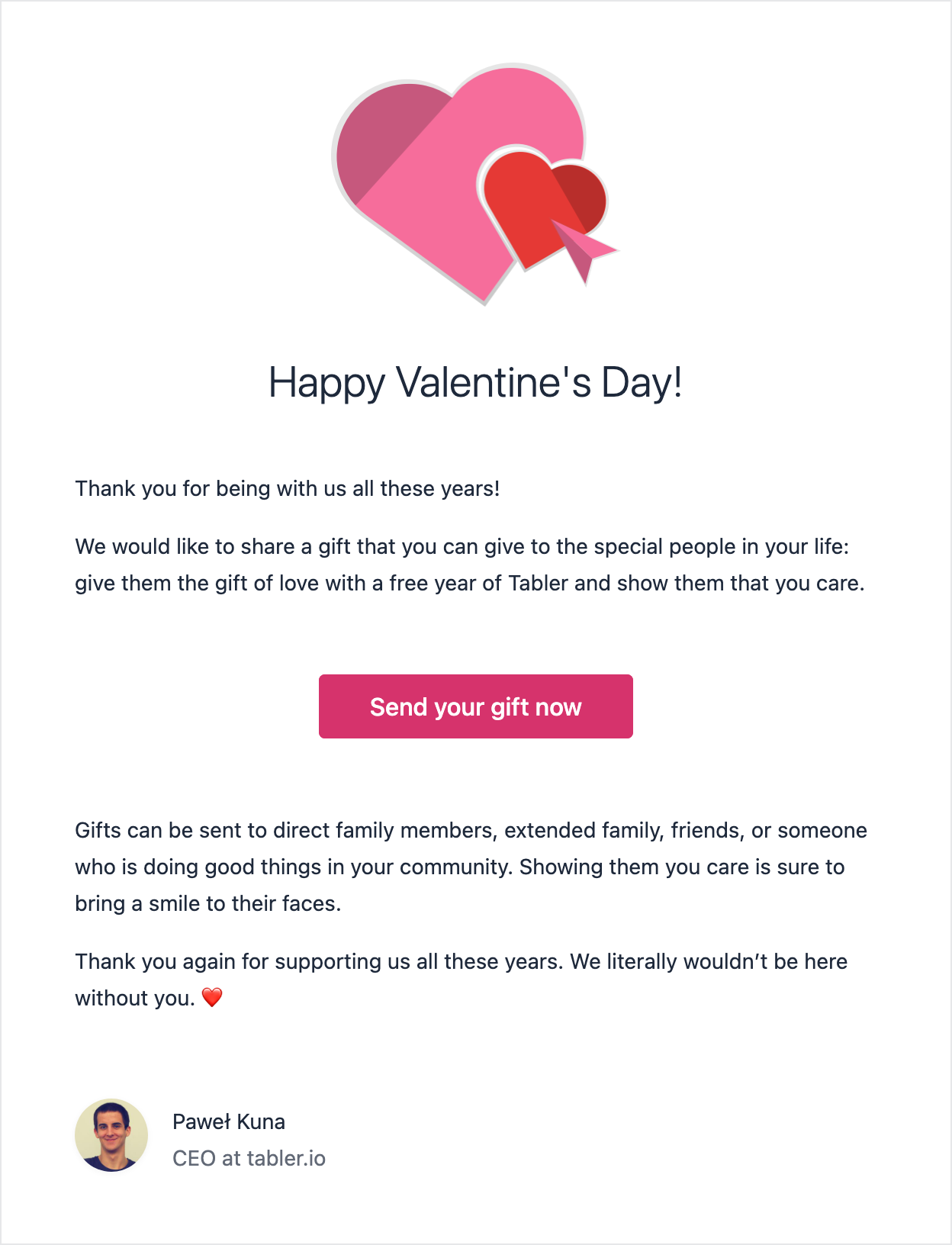
Task: Open the tabler.io link
Action: pos(286,1158)
